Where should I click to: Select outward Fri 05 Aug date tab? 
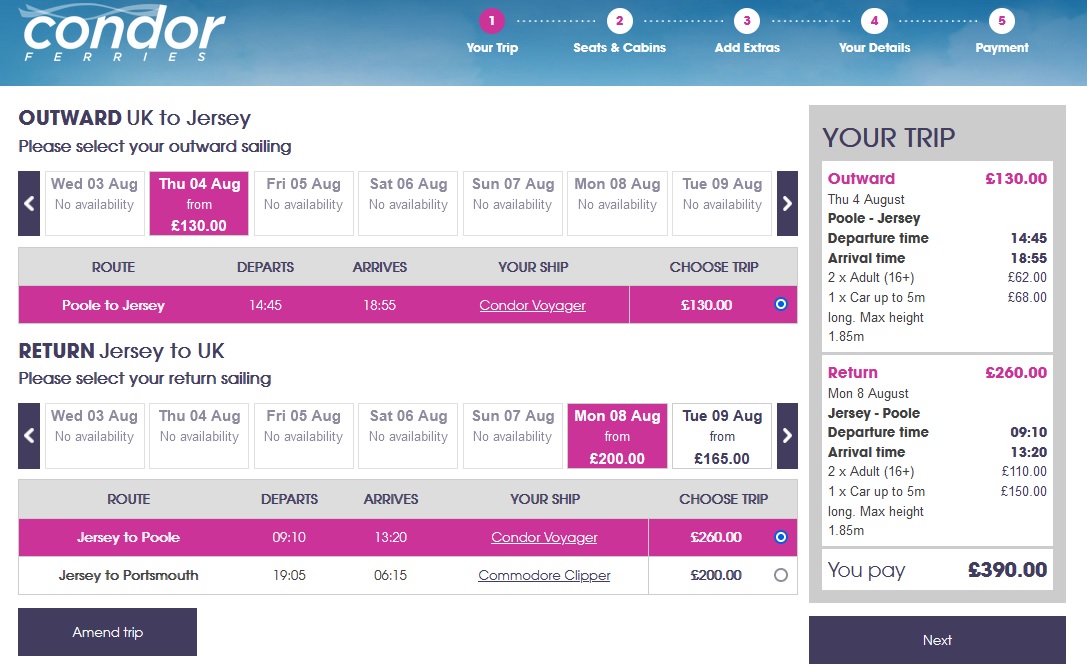click(304, 203)
